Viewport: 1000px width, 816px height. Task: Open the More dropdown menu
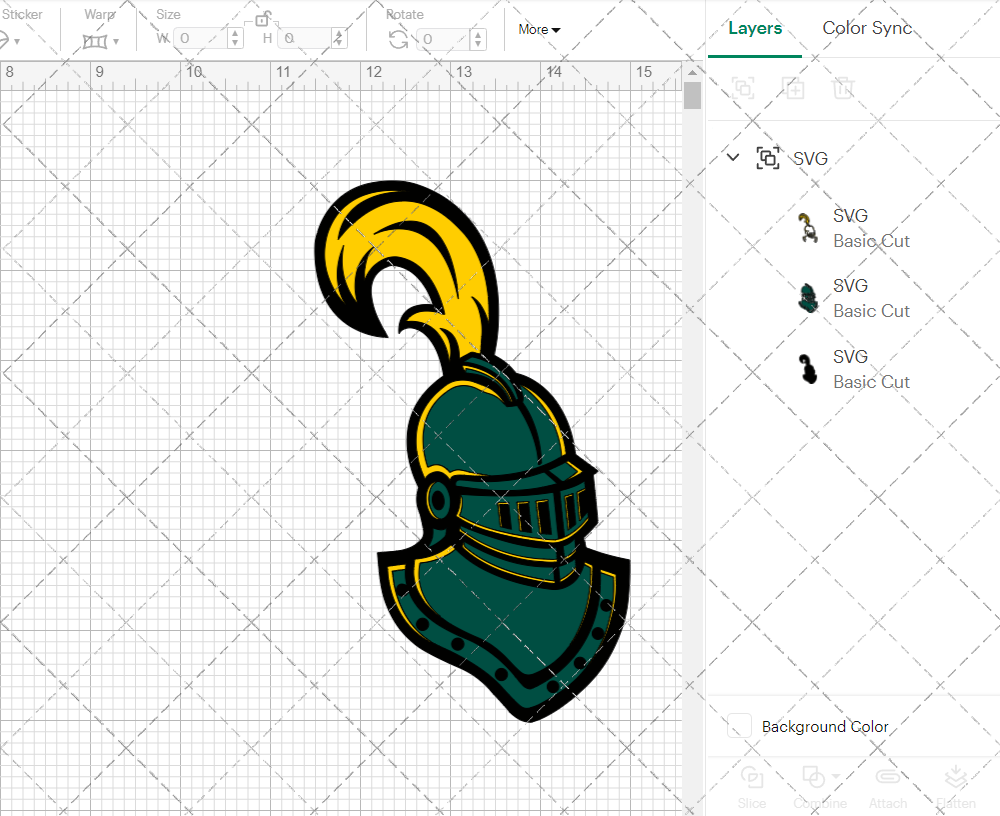click(539, 29)
